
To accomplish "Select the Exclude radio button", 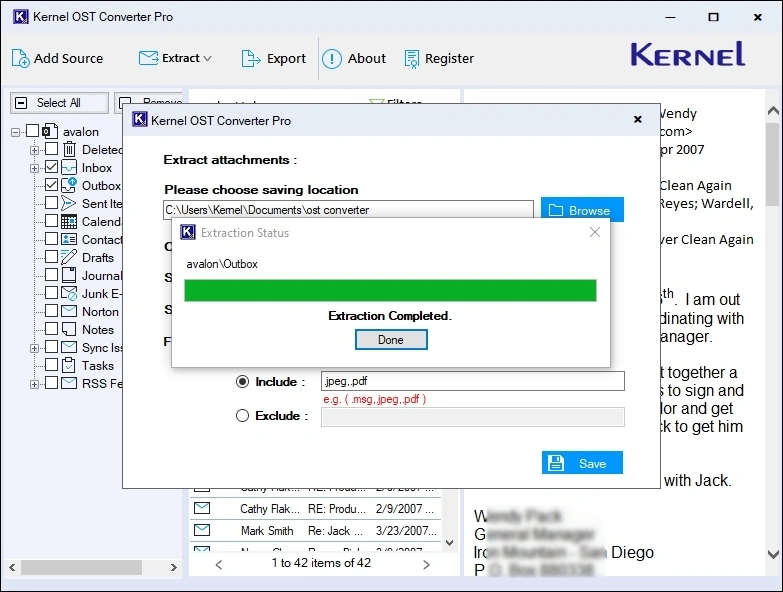I will tap(242, 416).
